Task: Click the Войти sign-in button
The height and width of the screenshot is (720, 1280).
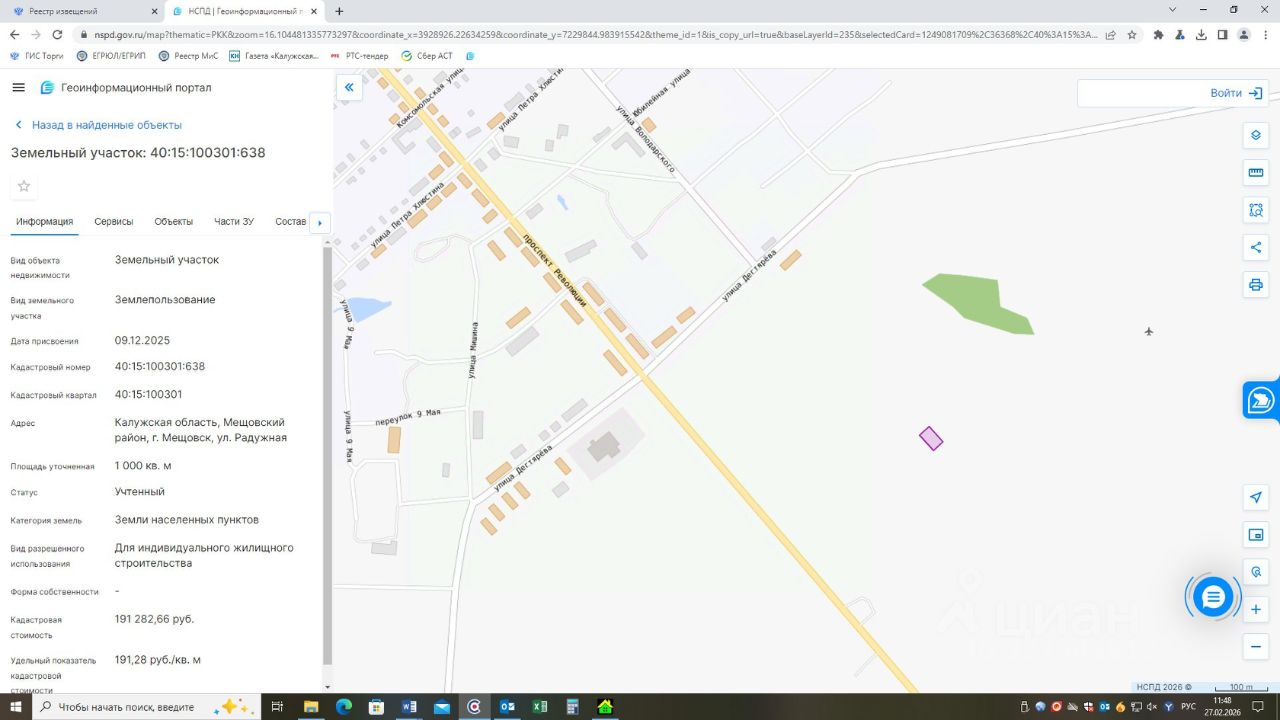Action: (x=1237, y=93)
